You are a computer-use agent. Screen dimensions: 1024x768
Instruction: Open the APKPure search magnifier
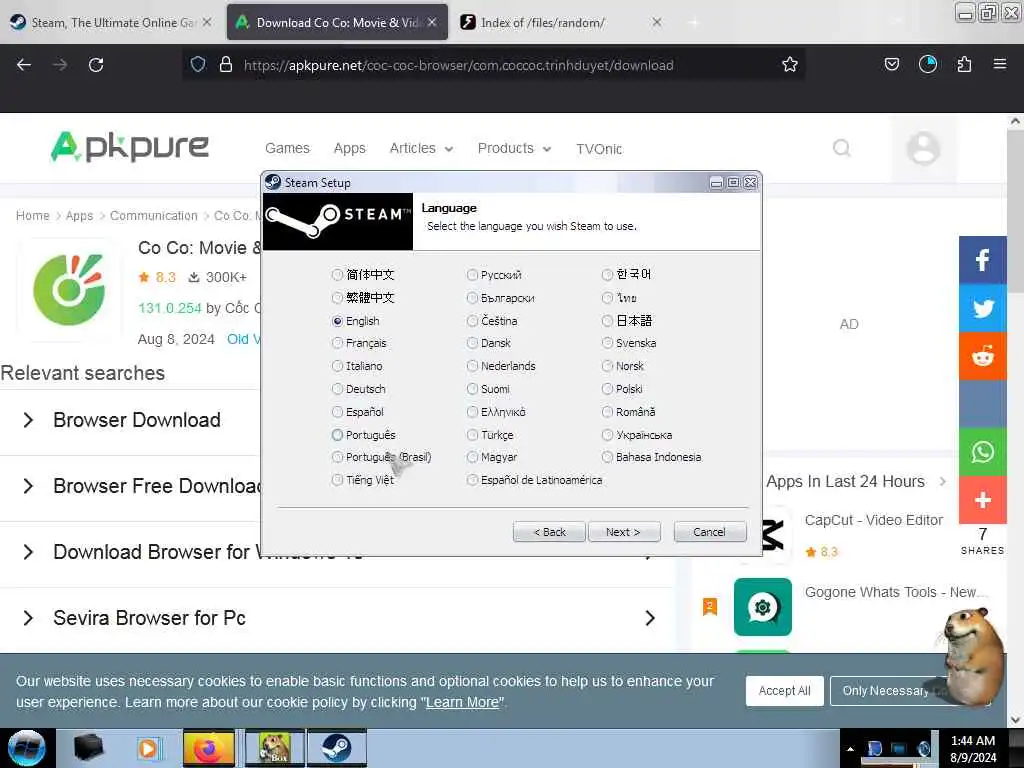842,148
